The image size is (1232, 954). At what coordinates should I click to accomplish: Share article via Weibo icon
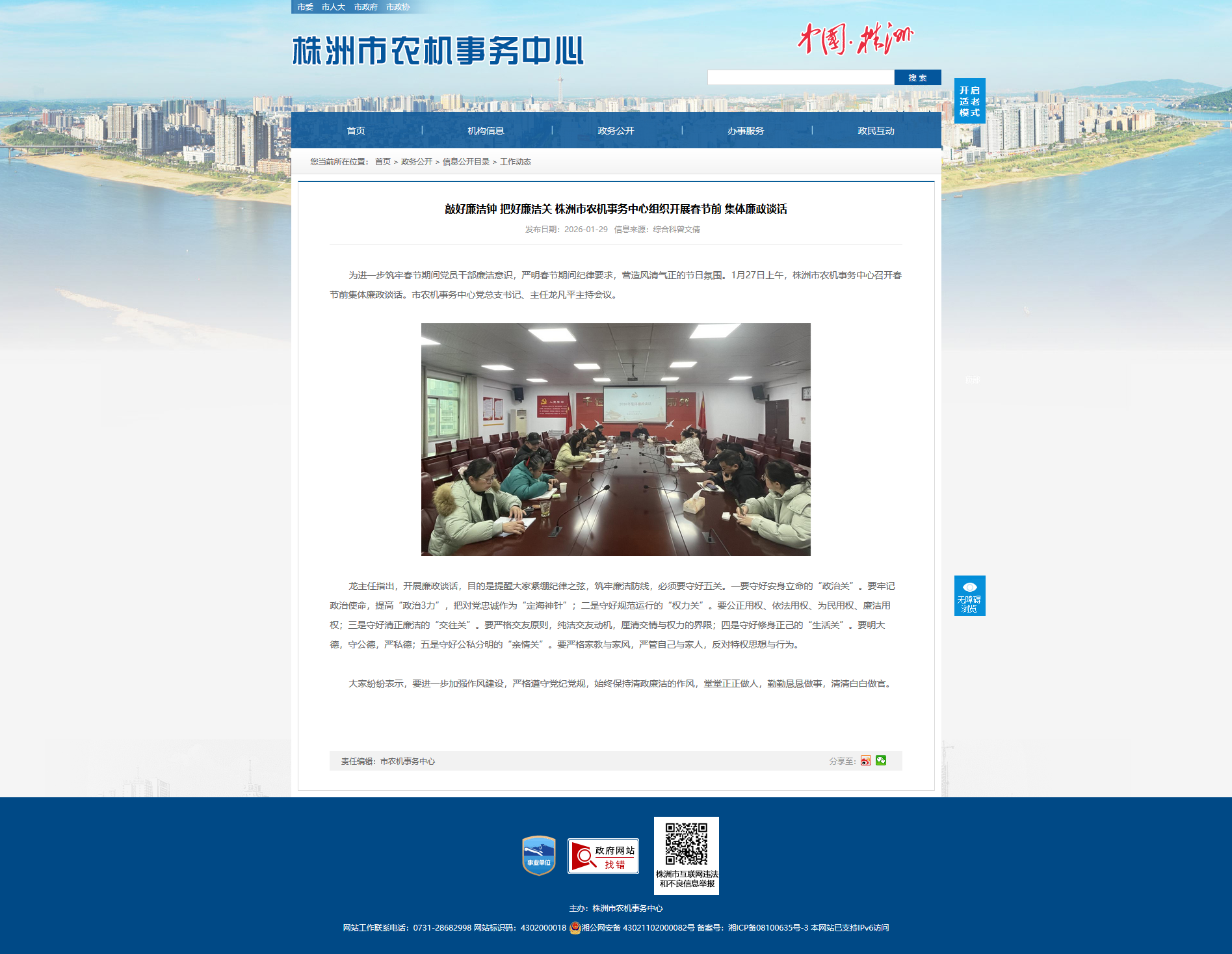(x=865, y=761)
